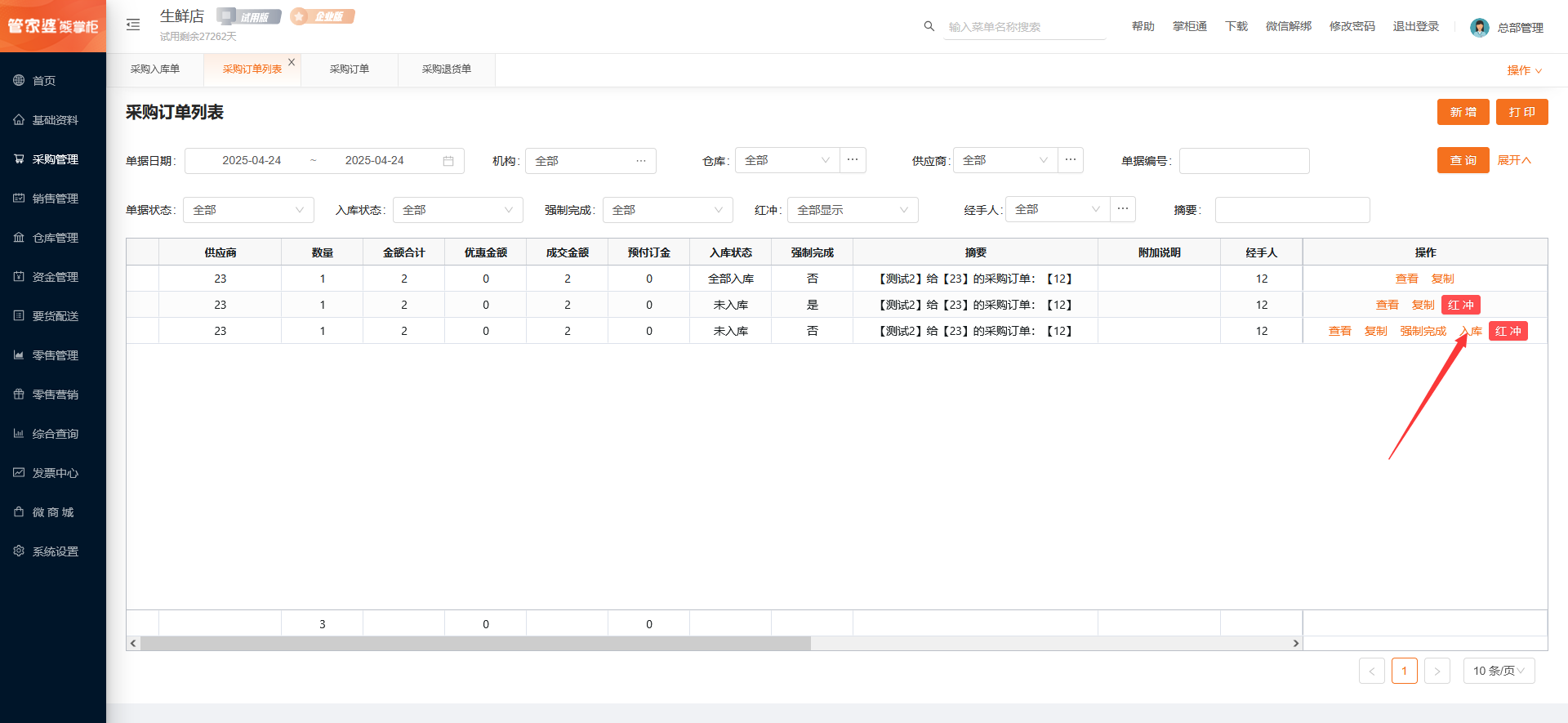Click 帮助 in the top menu
This screenshot has height=723, width=1568.
(x=1143, y=26)
